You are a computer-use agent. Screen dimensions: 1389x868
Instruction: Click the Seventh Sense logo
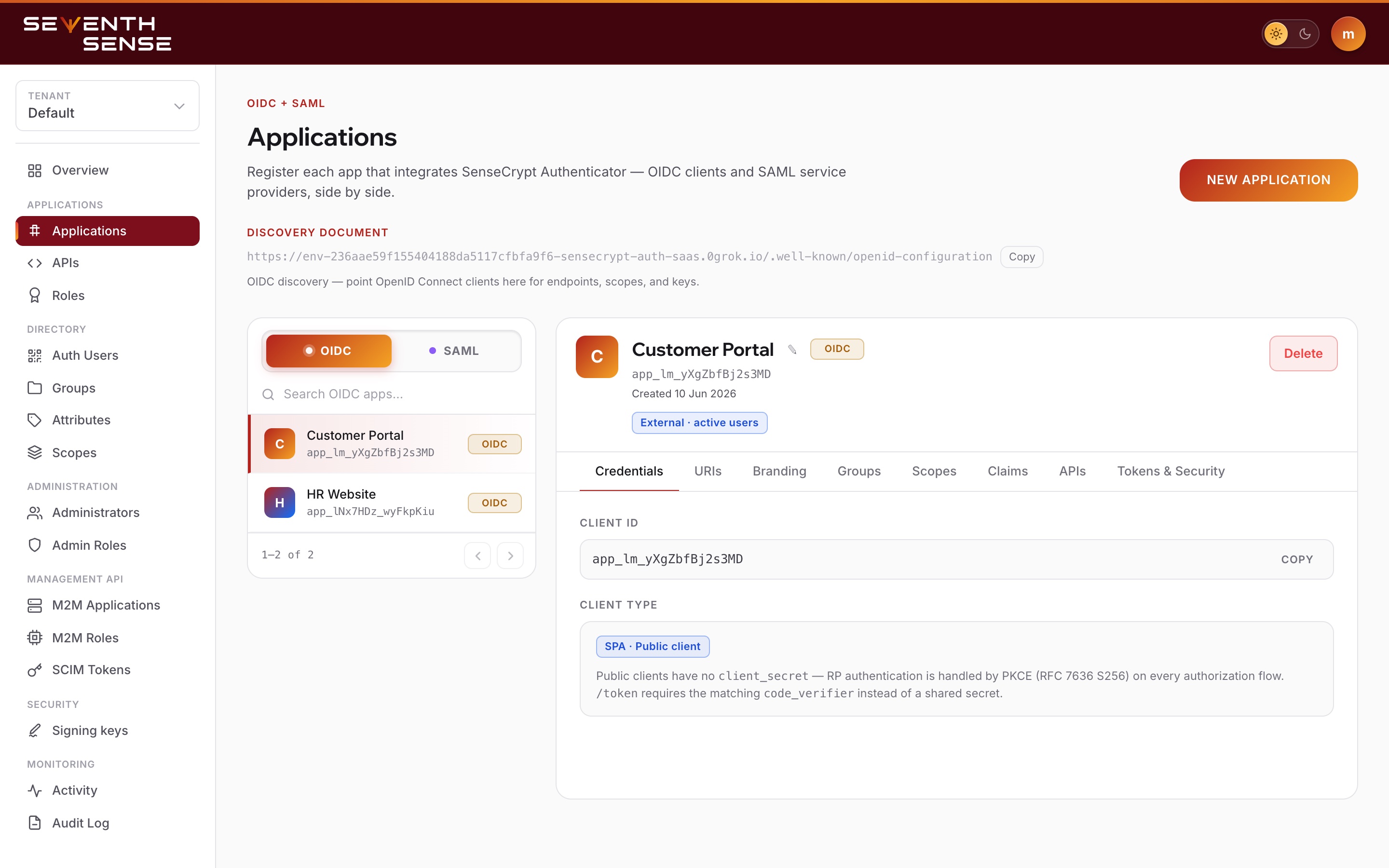(97, 33)
